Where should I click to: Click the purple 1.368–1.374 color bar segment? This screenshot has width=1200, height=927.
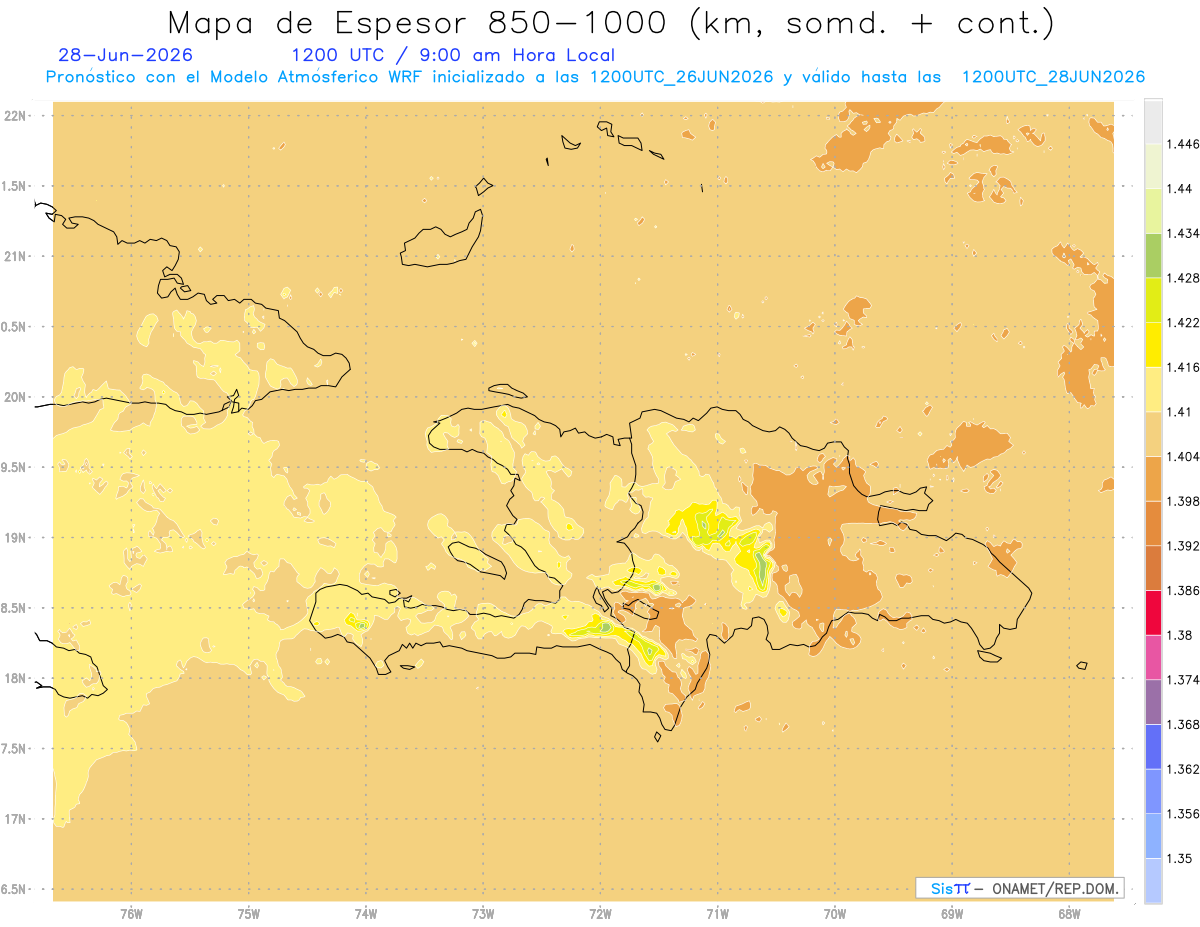coord(1153,702)
